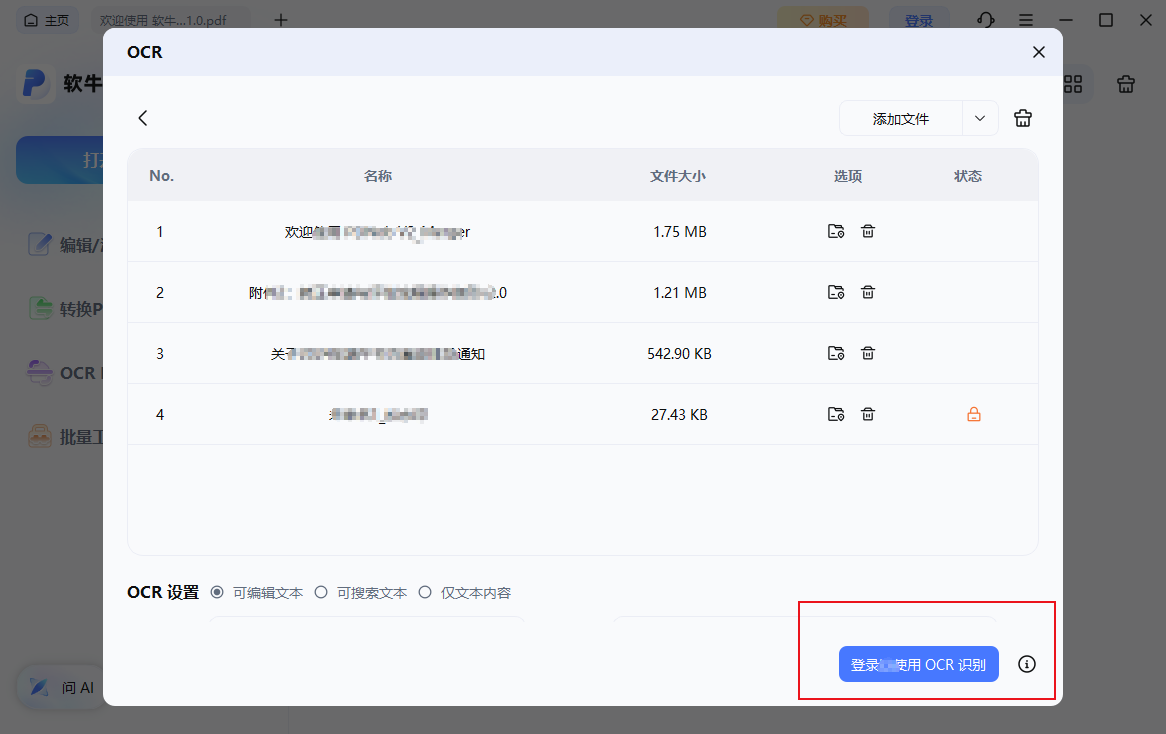Open output folder settings for row 1
Viewport: 1166px width, 734px height.
click(836, 231)
